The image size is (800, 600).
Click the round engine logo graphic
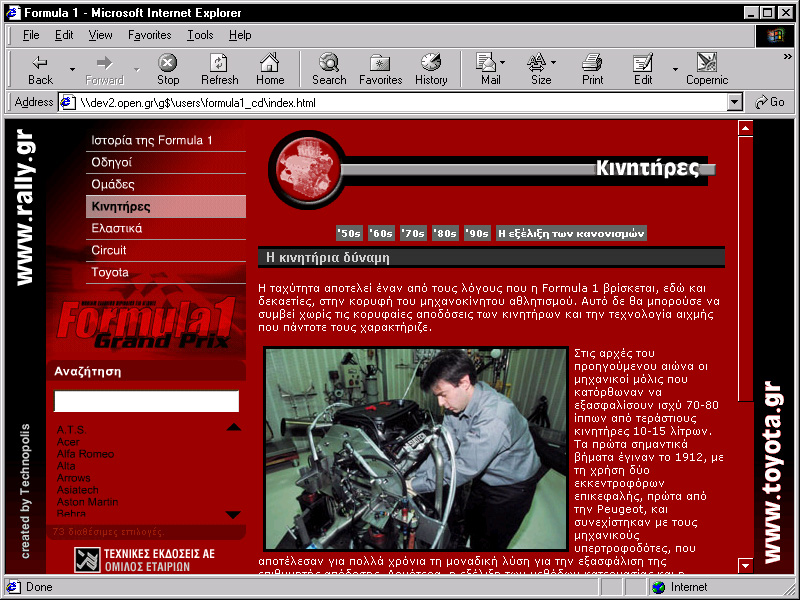tap(307, 169)
